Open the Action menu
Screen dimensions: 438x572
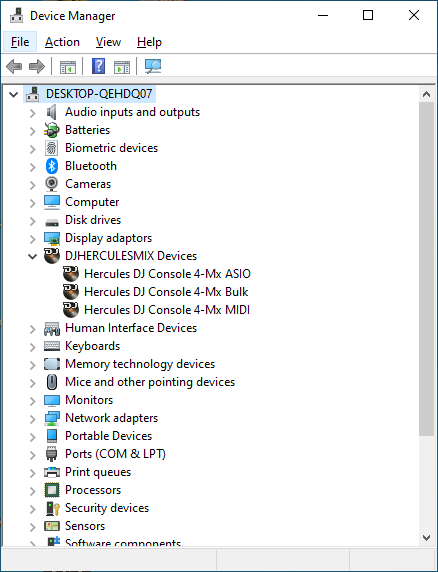62,42
